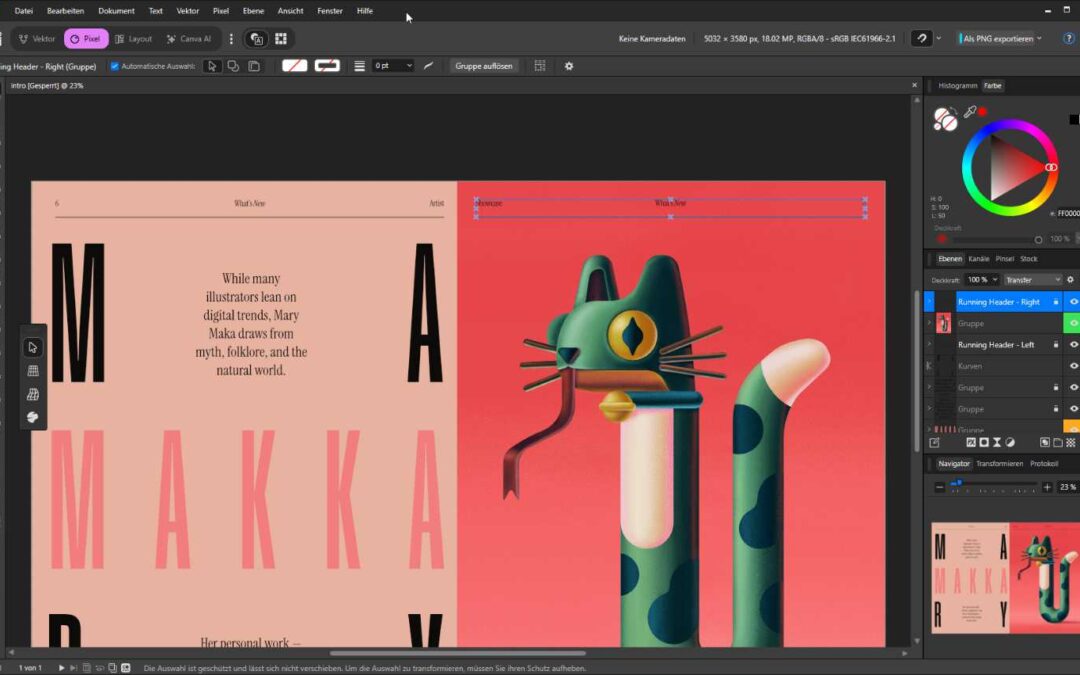Toggle the lock on Running Header - Left layer
The height and width of the screenshot is (675, 1080).
[x=1056, y=344]
